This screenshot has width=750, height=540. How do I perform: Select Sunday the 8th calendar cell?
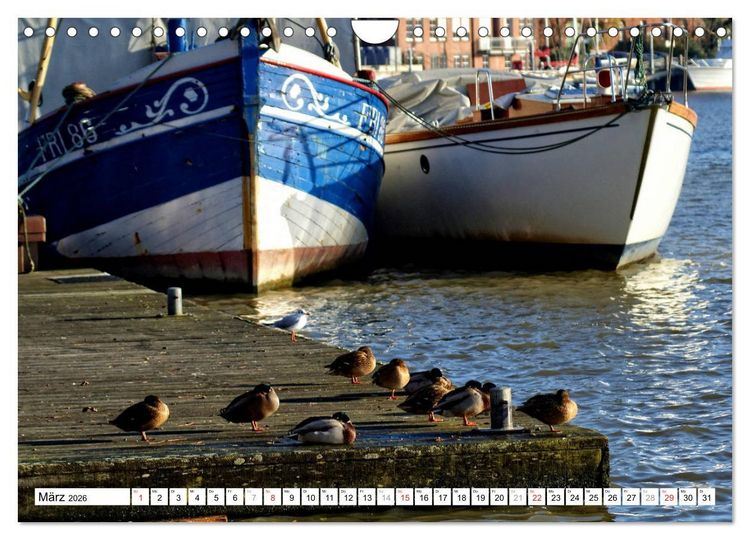(x=272, y=496)
